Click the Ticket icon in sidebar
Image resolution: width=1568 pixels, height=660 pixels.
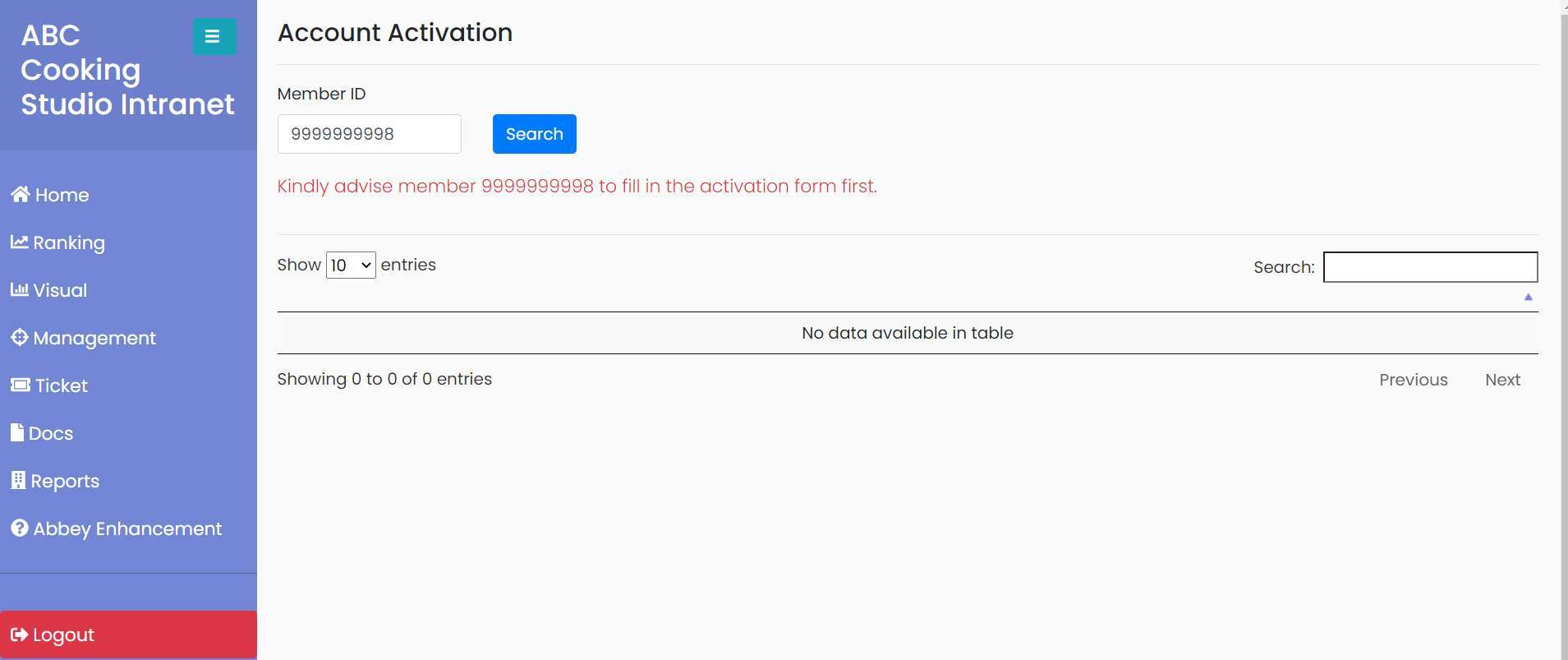21,385
